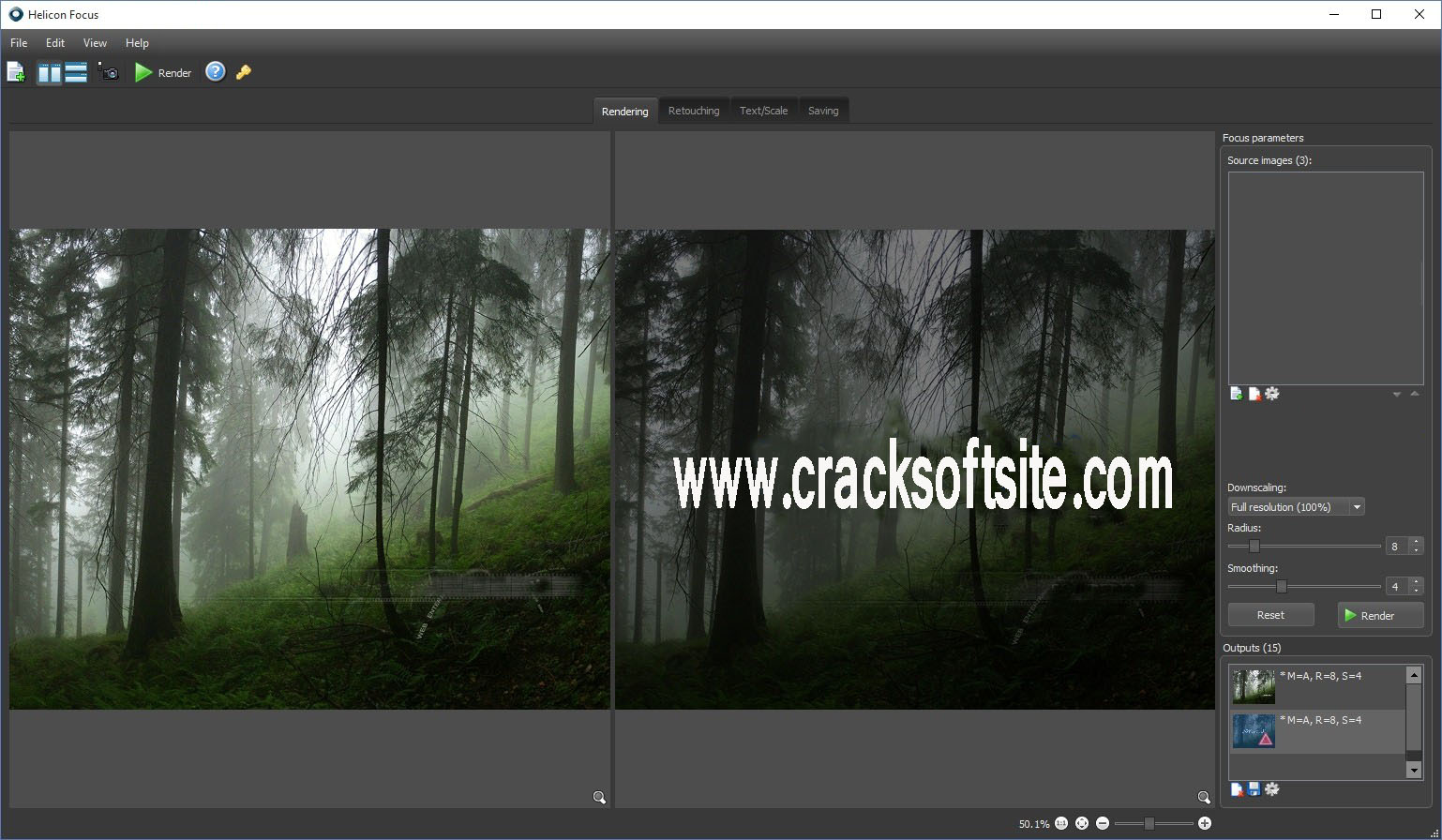The image size is (1442, 840).
Task: Open the Edit menu
Action: [55, 43]
